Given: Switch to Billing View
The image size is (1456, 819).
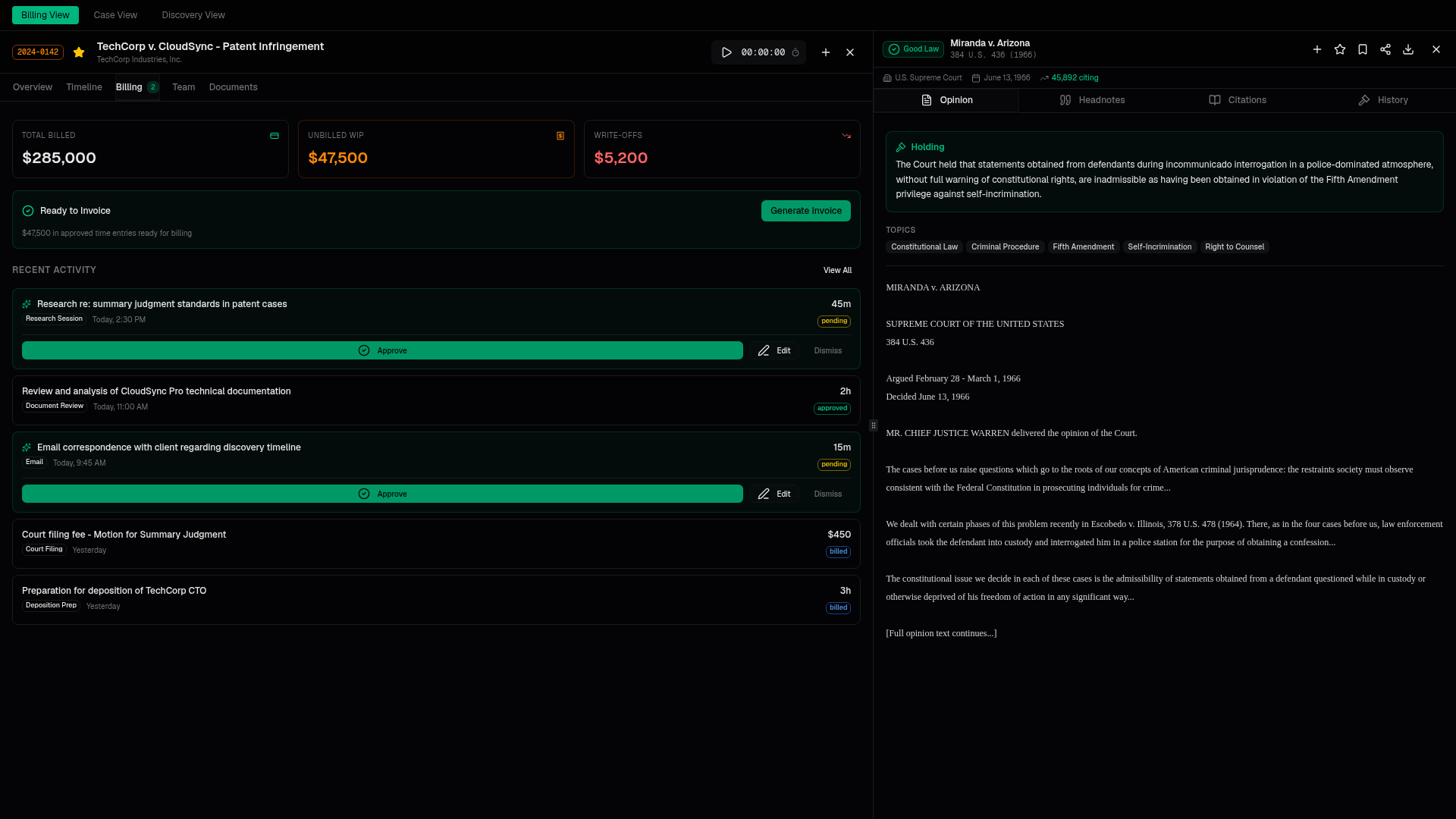Looking at the screenshot, I should click(x=45, y=15).
